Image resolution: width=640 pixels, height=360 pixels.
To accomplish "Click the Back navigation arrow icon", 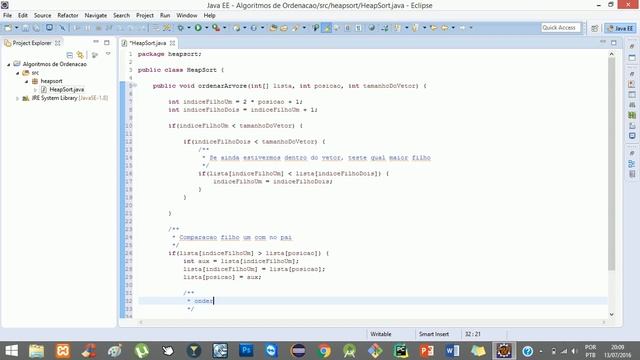I will [x=444, y=28].
